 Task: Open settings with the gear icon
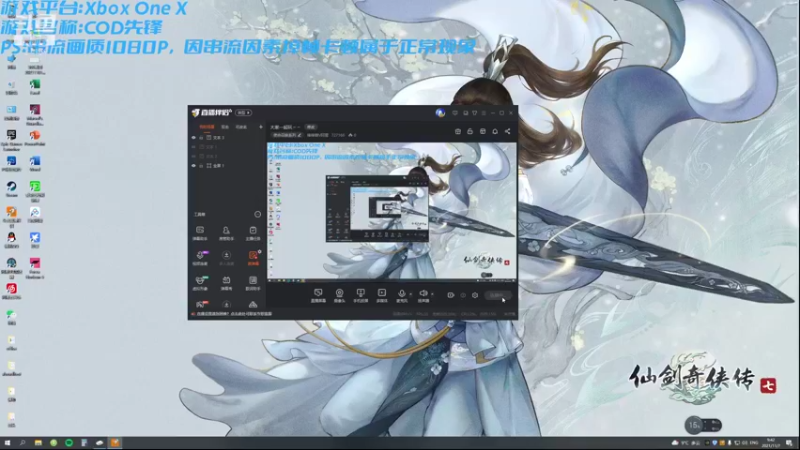(475, 295)
